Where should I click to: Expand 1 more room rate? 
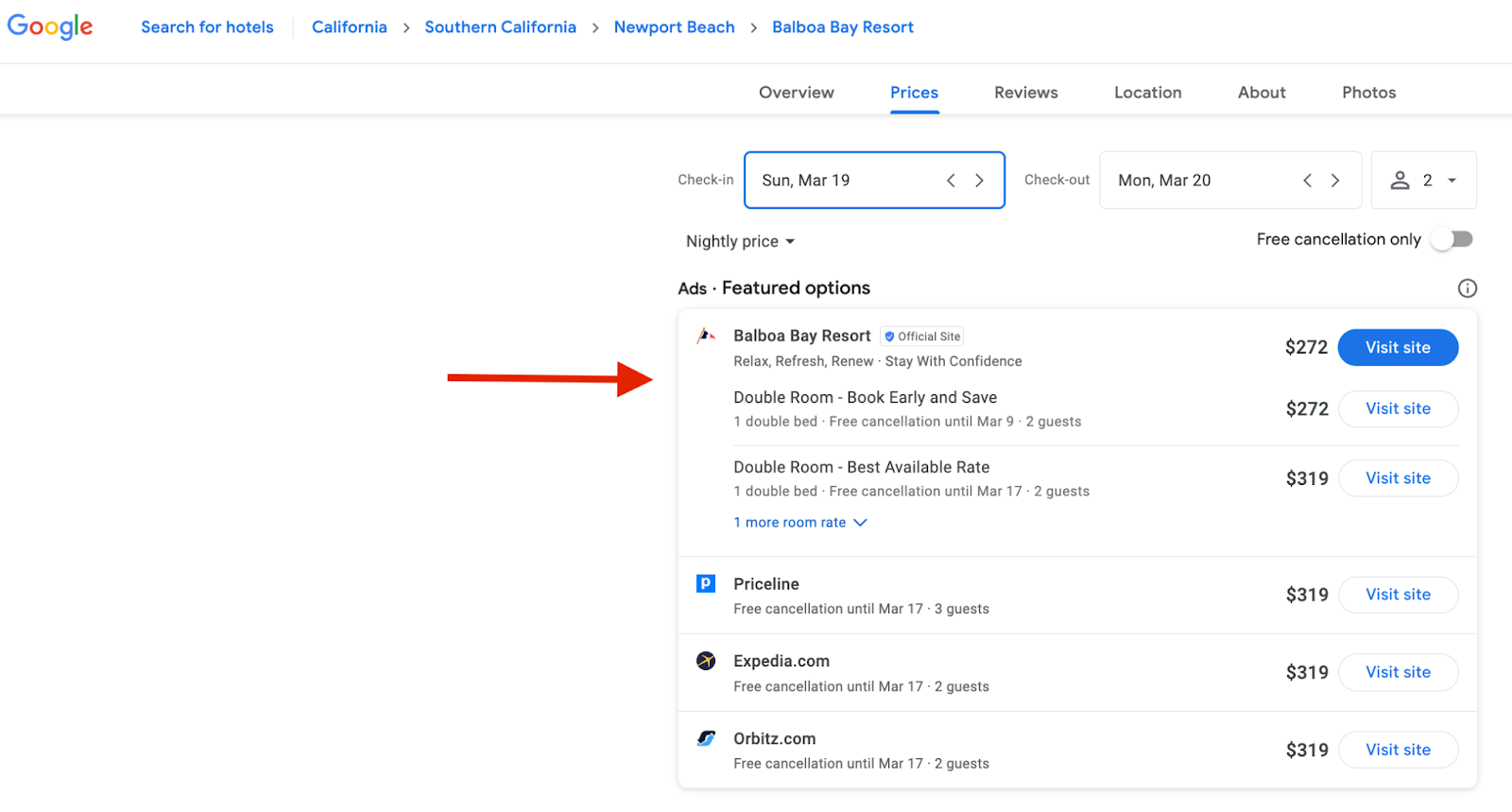[799, 523]
